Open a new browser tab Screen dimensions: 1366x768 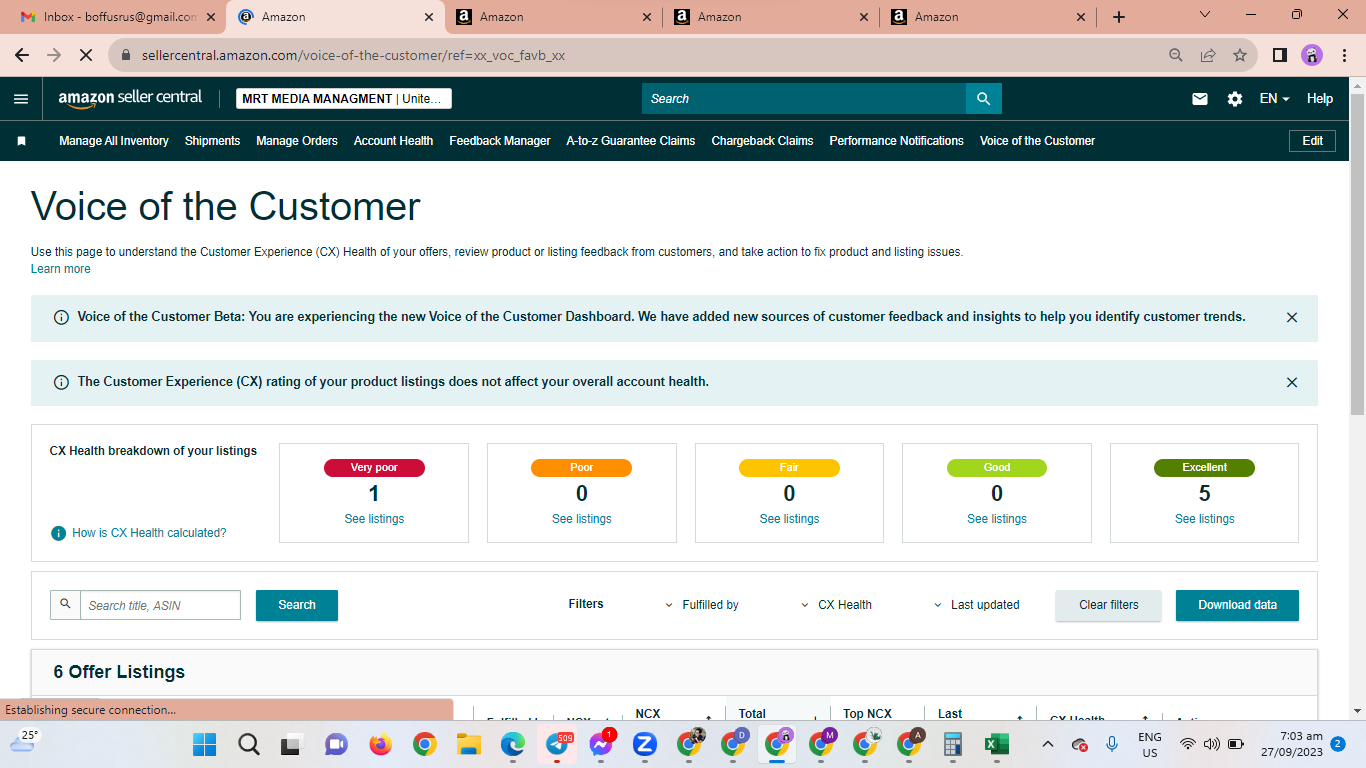1119,17
